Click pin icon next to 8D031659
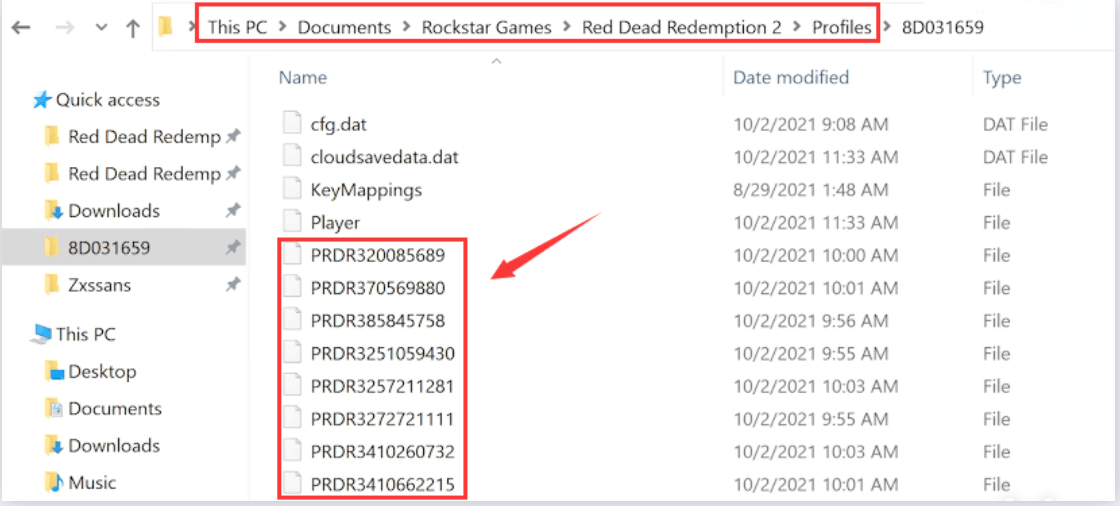1120x506 pixels. [233, 248]
